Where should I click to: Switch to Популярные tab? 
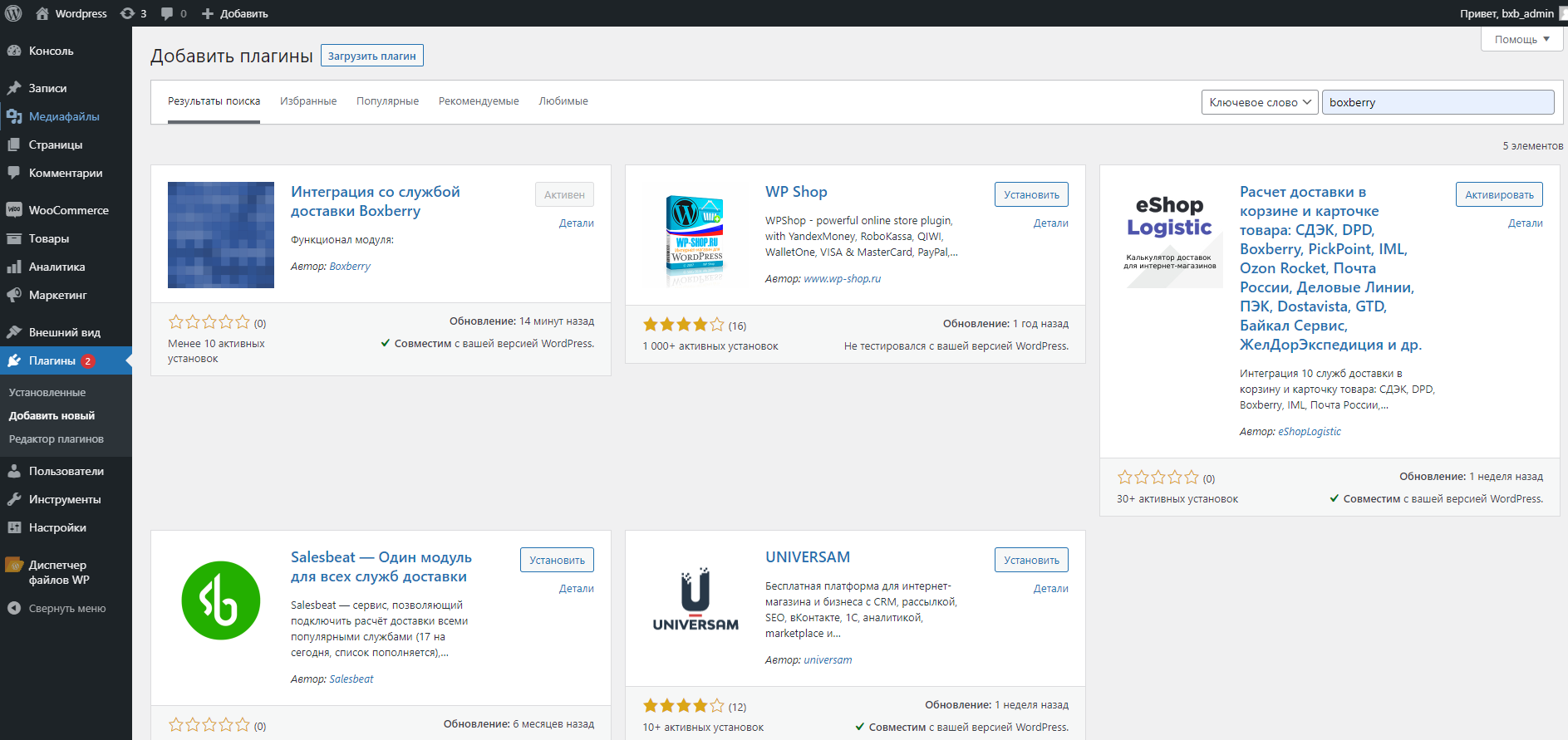coord(387,101)
